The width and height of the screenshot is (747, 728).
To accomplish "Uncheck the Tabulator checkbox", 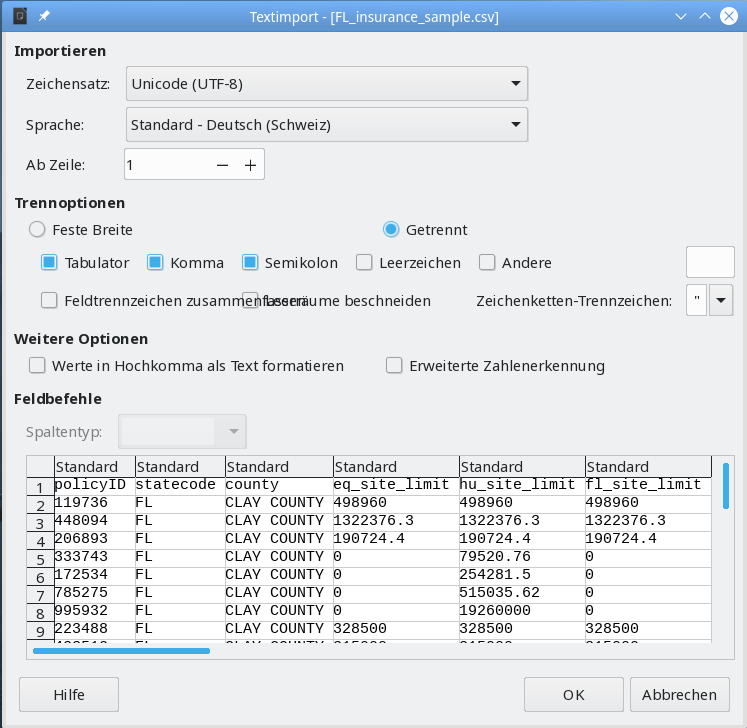I will (49, 263).
